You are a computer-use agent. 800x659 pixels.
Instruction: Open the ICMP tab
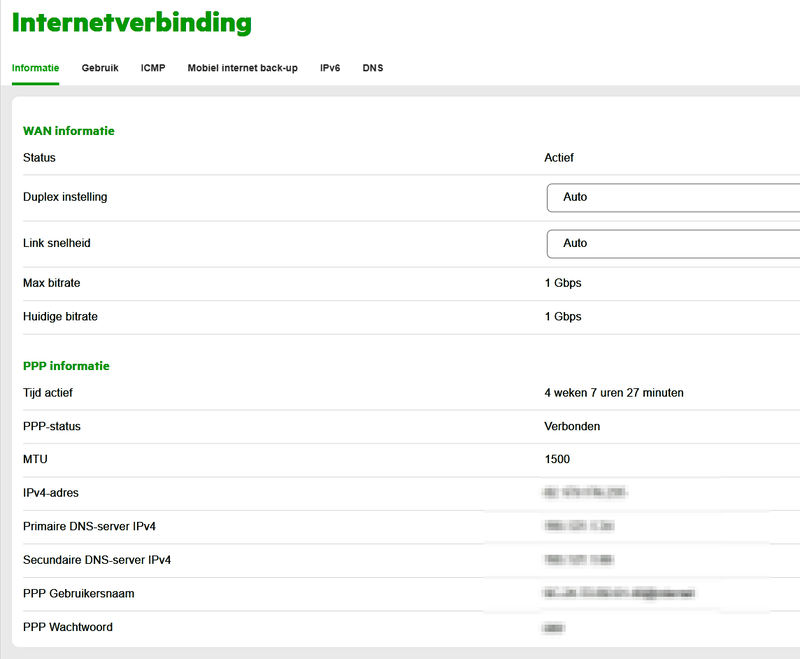click(153, 68)
